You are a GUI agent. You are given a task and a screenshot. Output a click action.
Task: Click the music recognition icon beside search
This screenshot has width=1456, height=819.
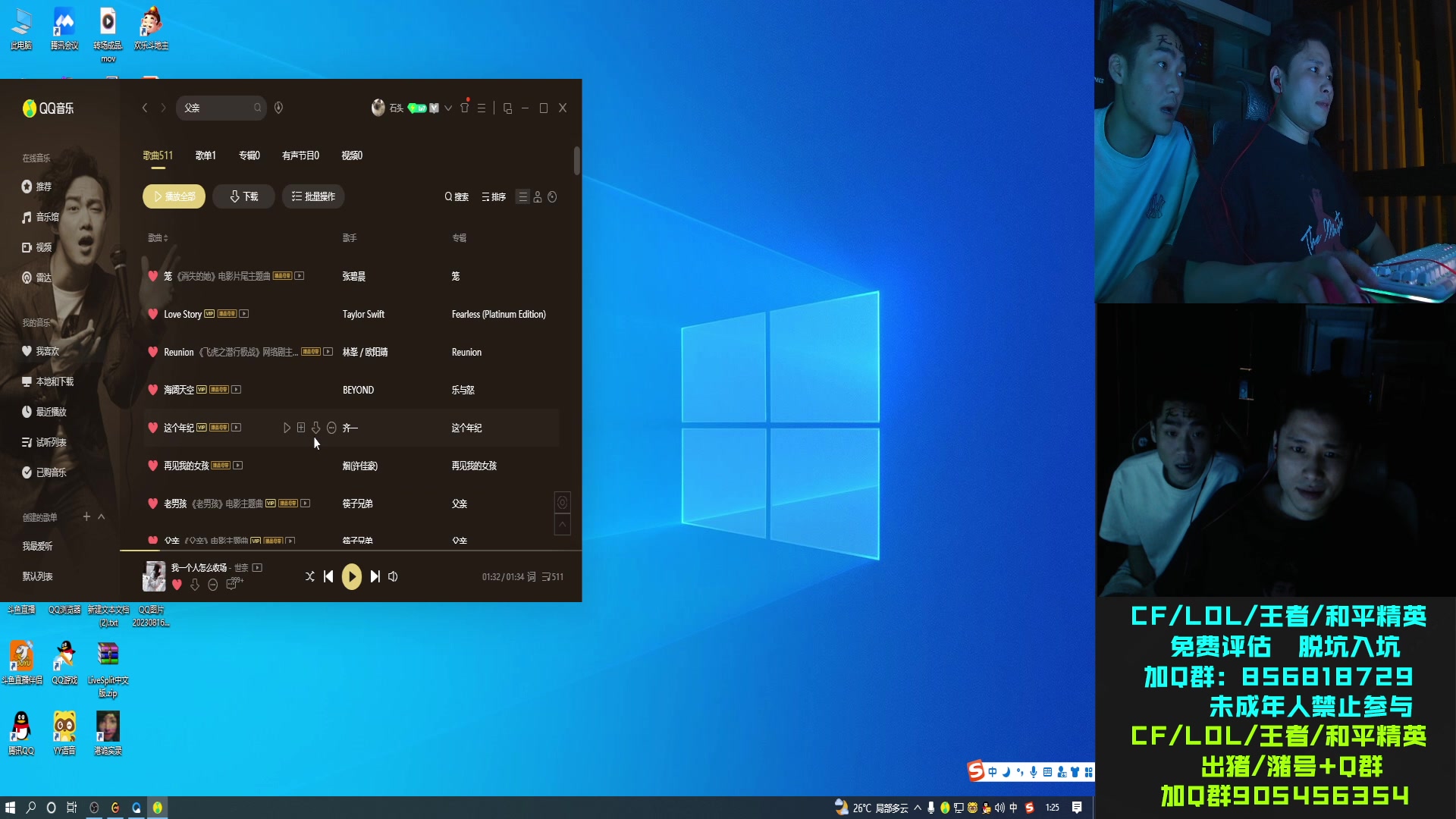coord(278,108)
